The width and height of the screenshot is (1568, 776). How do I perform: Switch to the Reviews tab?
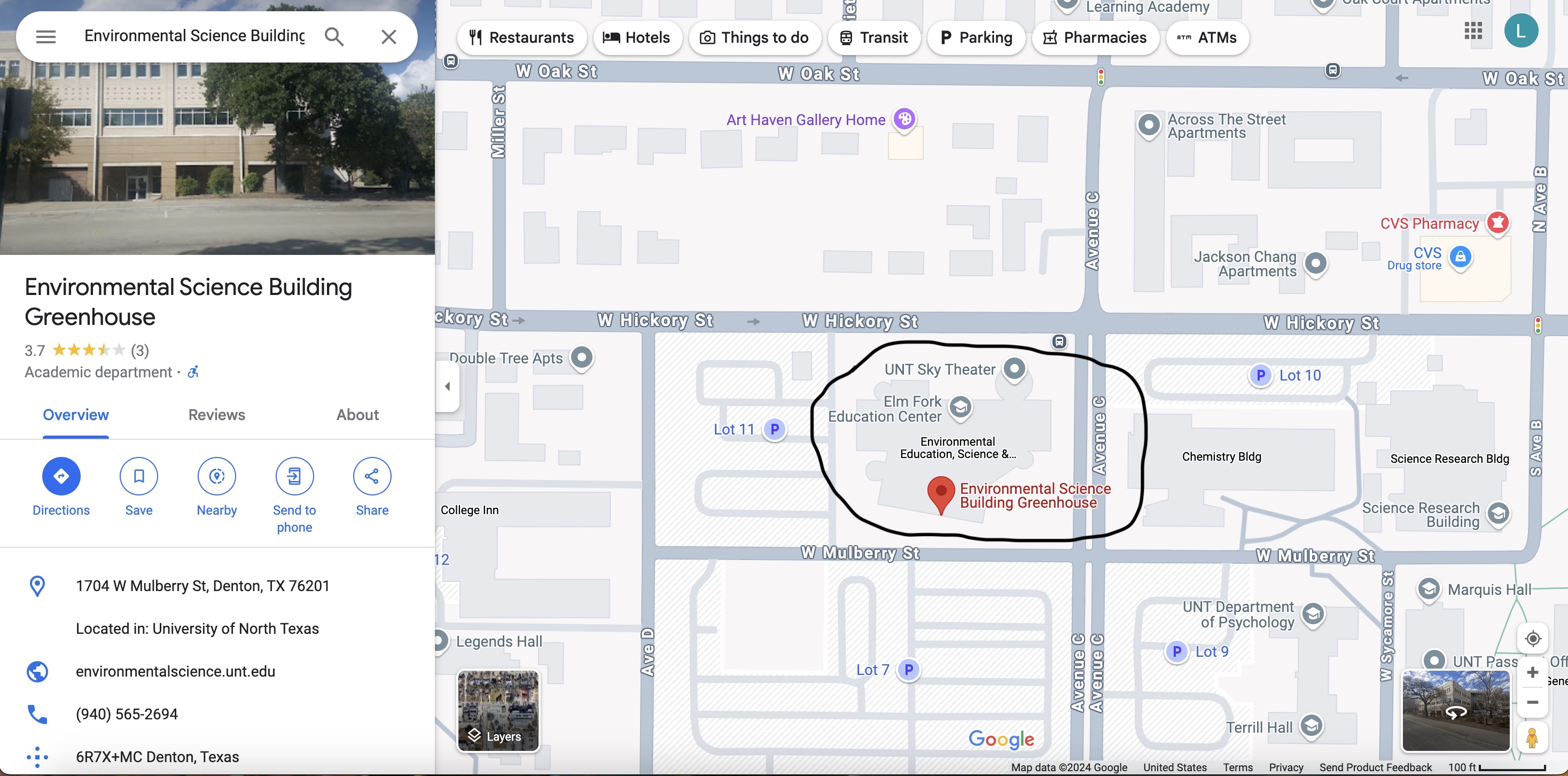[x=216, y=415]
